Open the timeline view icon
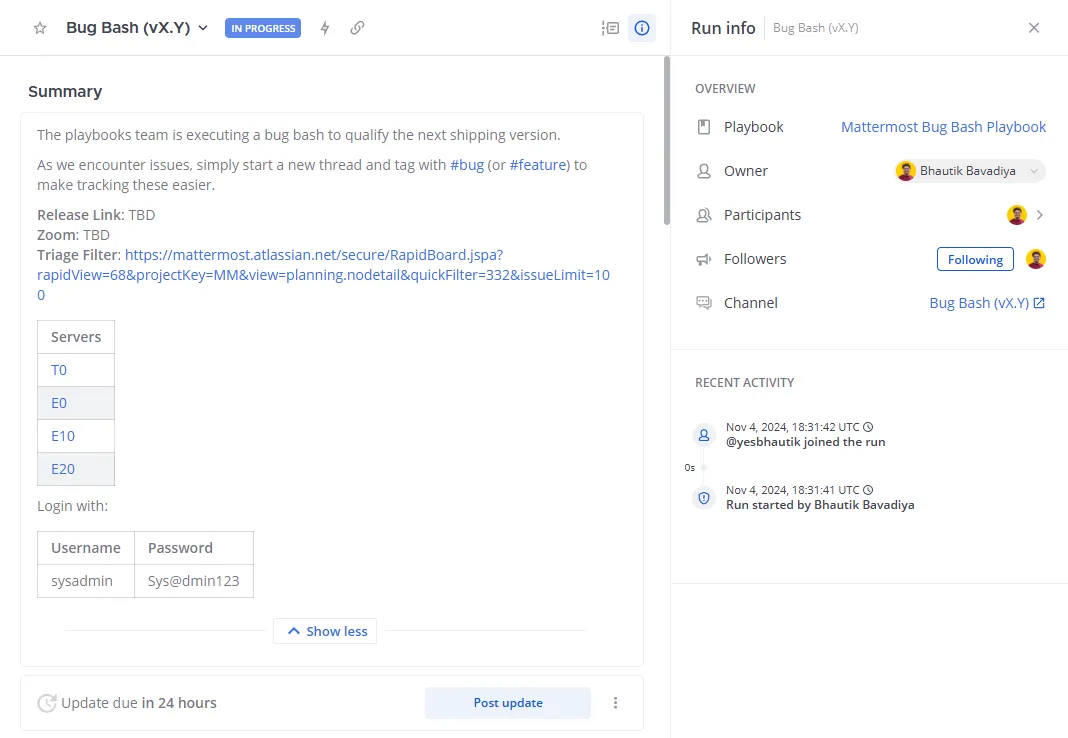1068x738 pixels. pos(610,28)
